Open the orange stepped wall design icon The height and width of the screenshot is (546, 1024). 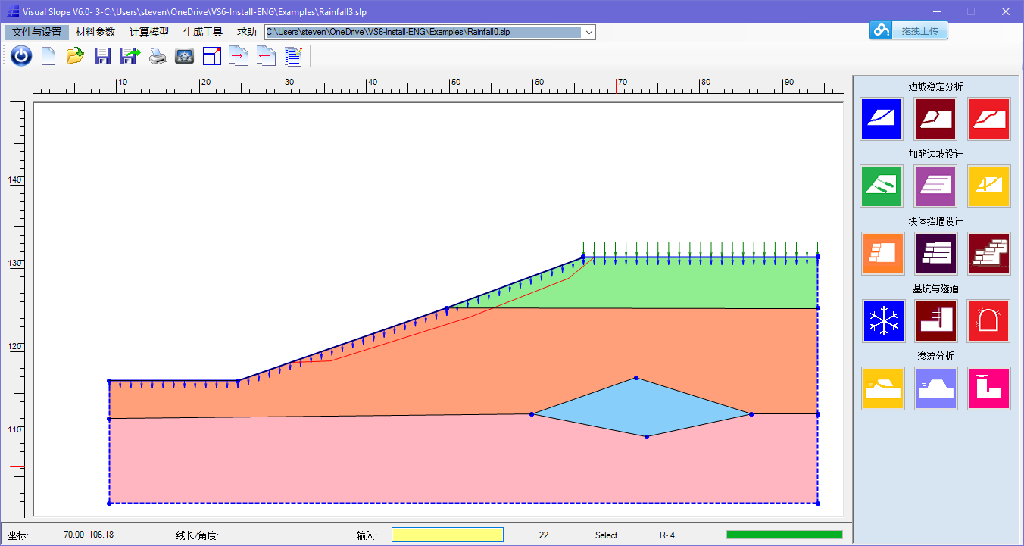(x=883, y=254)
